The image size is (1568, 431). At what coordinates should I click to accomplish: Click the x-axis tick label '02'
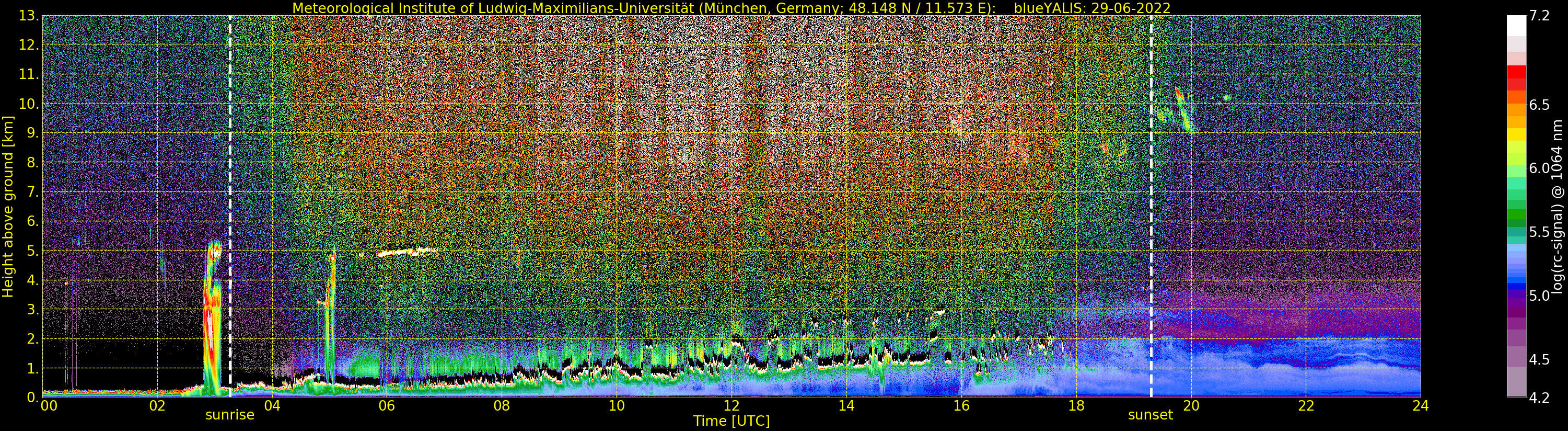pos(157,405)
